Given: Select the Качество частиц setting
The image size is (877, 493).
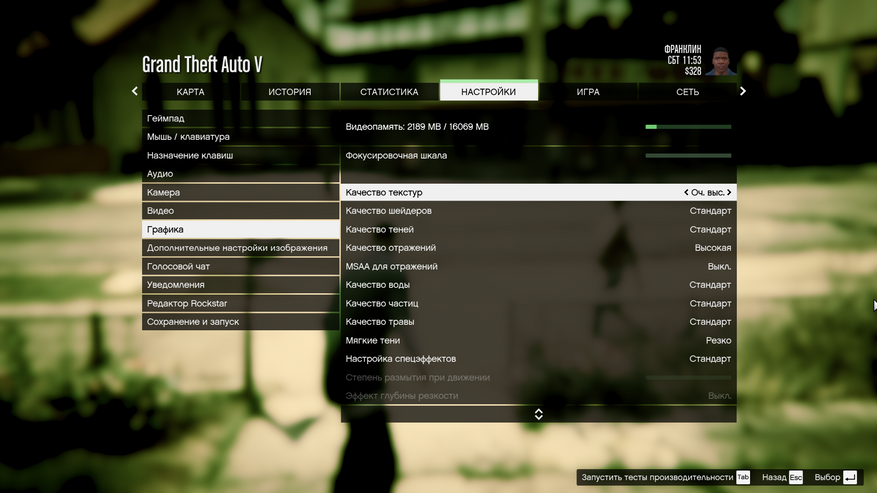Looking at the screenshot, I should 539,303.
